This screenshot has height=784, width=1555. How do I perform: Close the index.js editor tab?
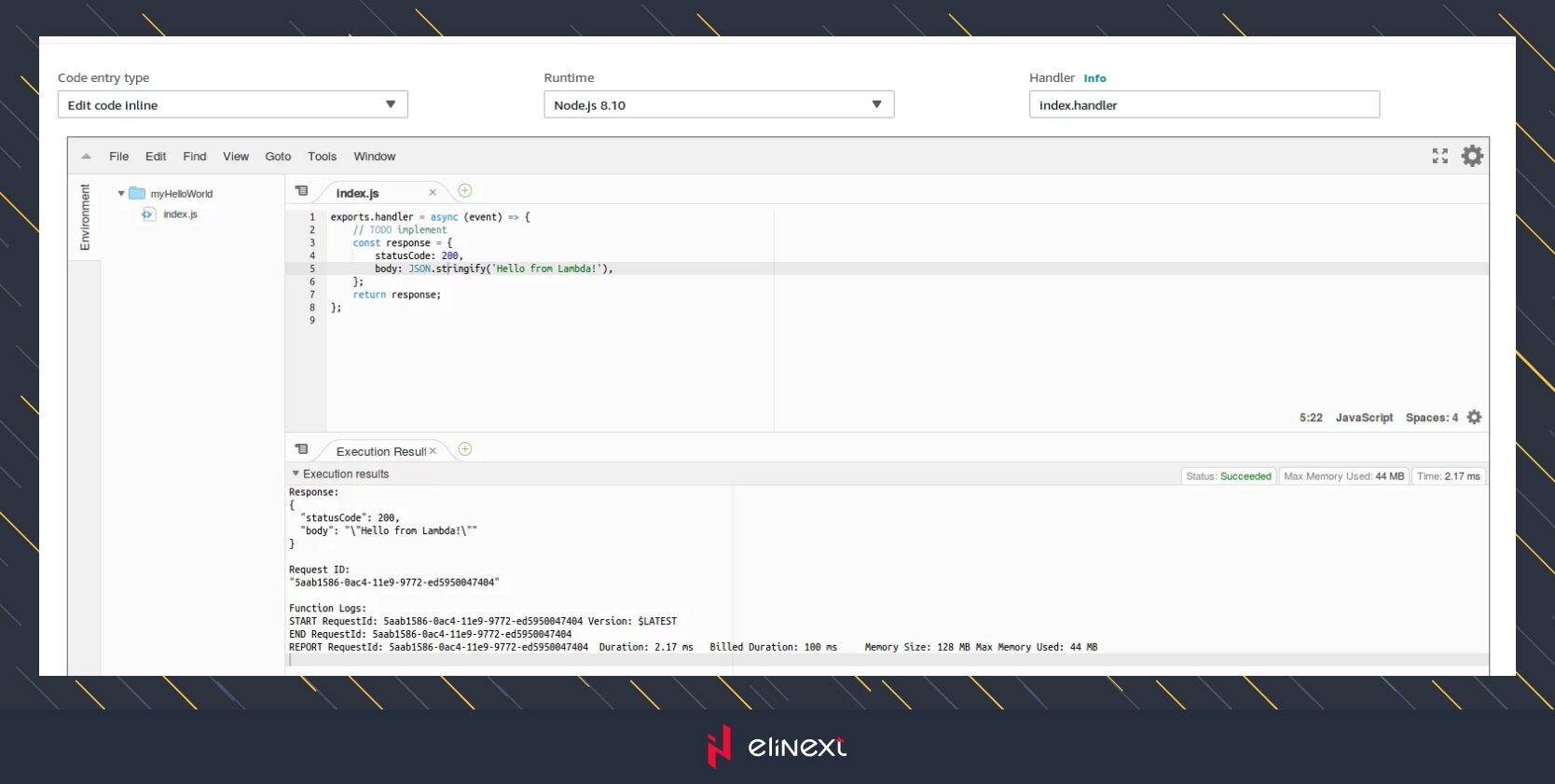(x=433, y=193)
